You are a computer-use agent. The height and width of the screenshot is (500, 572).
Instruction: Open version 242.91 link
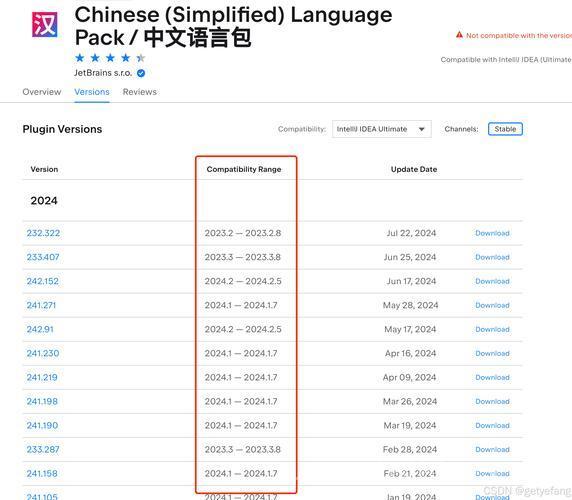(40, 329)
